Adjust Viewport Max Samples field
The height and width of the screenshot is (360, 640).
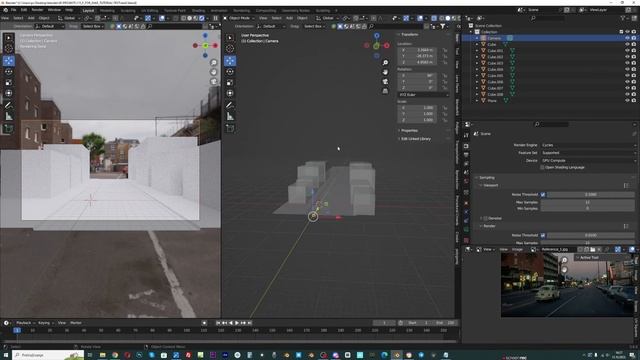tap(588, 202)
